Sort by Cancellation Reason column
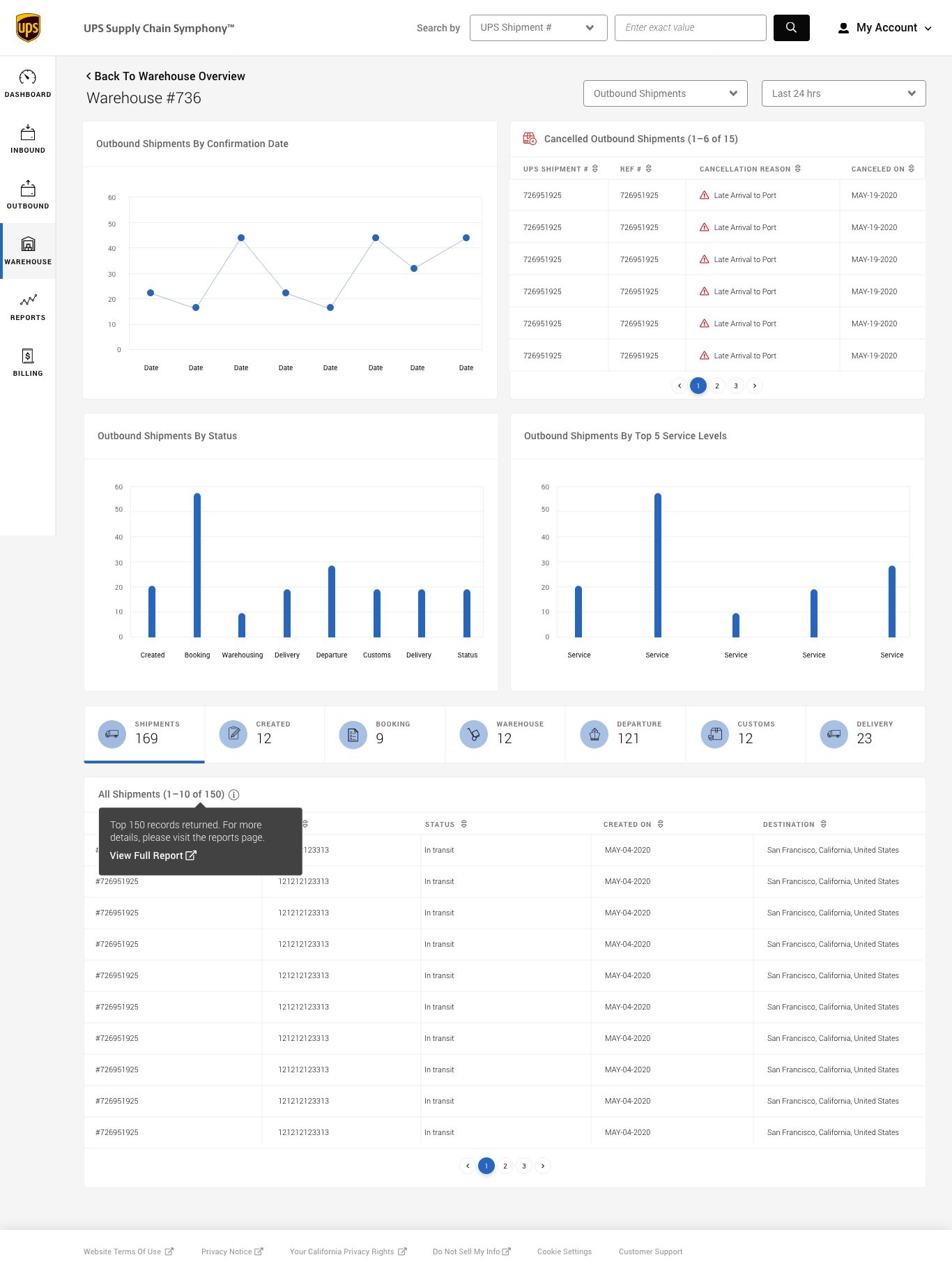Screen dimensions: 952x1271 click(x=798, y=169)
